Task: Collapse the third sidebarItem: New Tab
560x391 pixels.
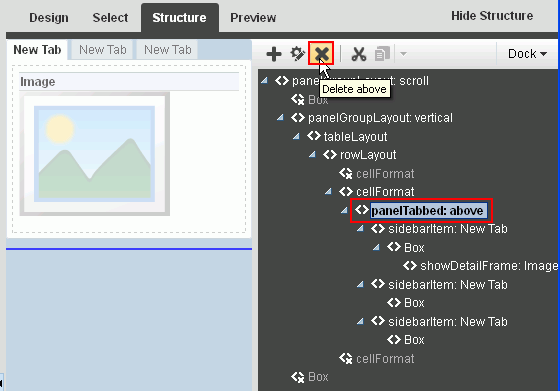Action: click(360, 322)
